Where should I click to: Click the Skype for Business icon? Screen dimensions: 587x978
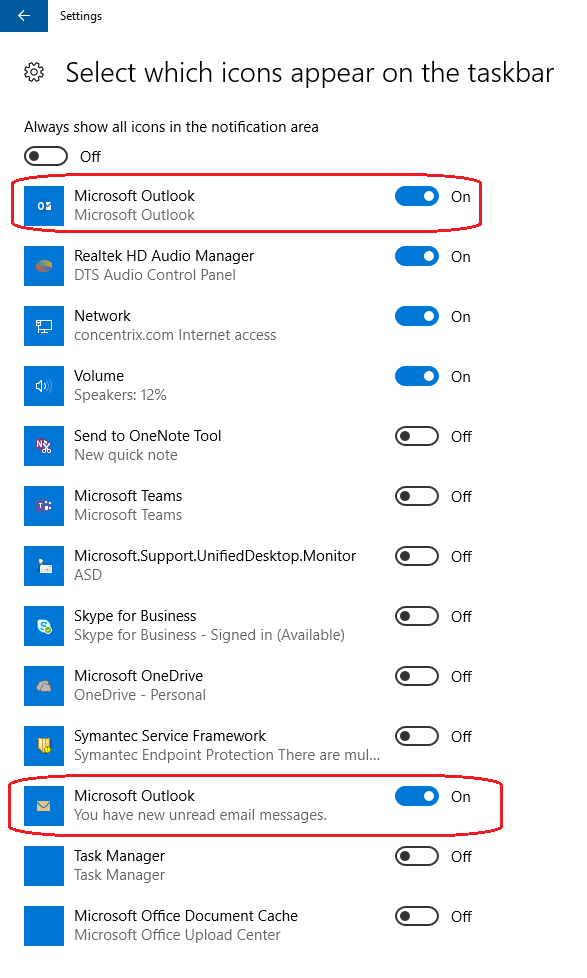coord(44,626)
